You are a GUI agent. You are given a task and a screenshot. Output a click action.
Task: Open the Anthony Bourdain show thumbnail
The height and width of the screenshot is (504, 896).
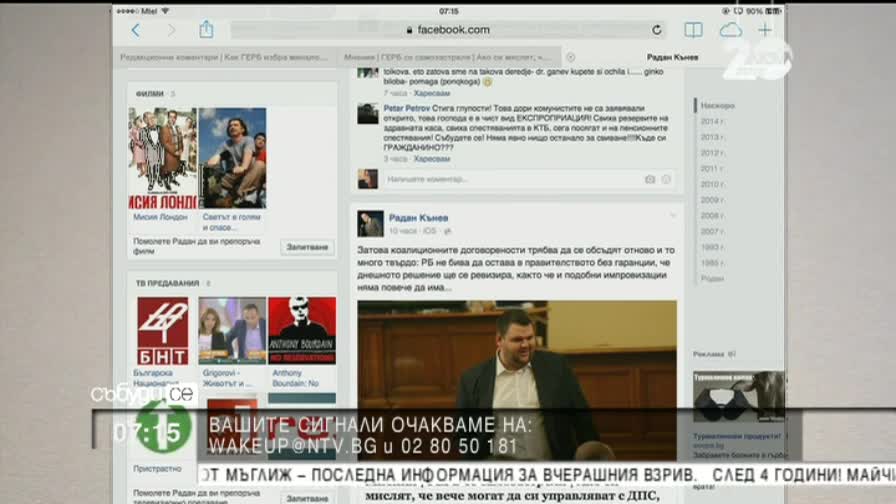pos(302,331)
